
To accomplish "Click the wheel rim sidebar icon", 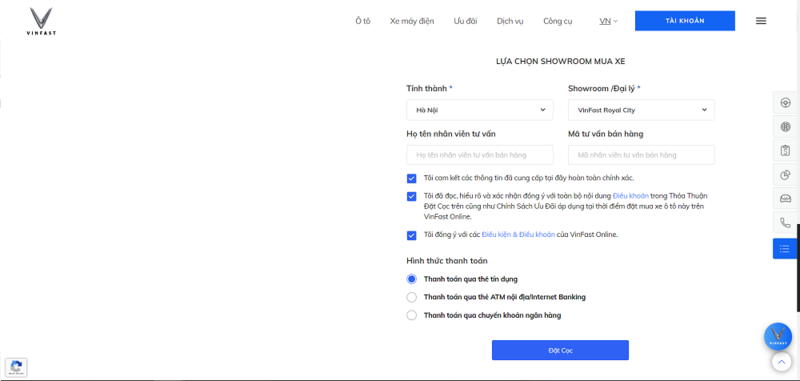I will pos(785,126).
